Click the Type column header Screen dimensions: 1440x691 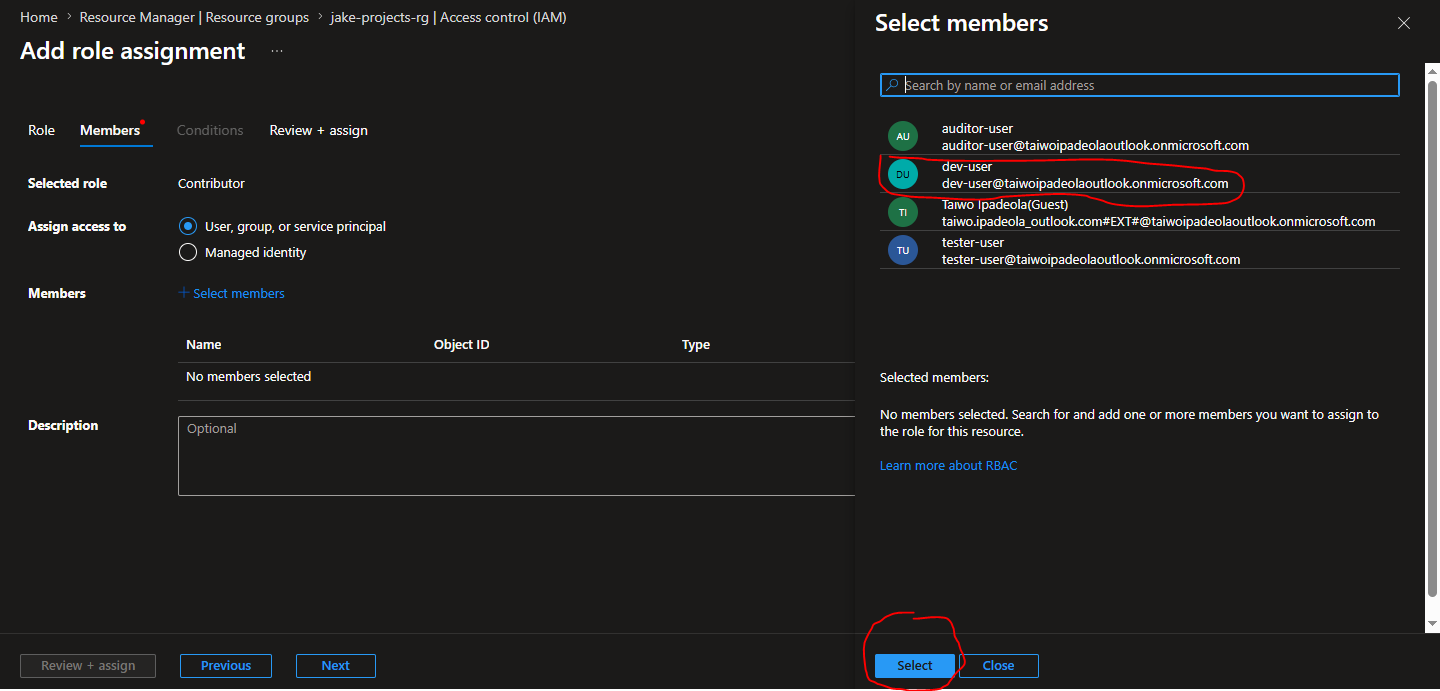[696, 344]
